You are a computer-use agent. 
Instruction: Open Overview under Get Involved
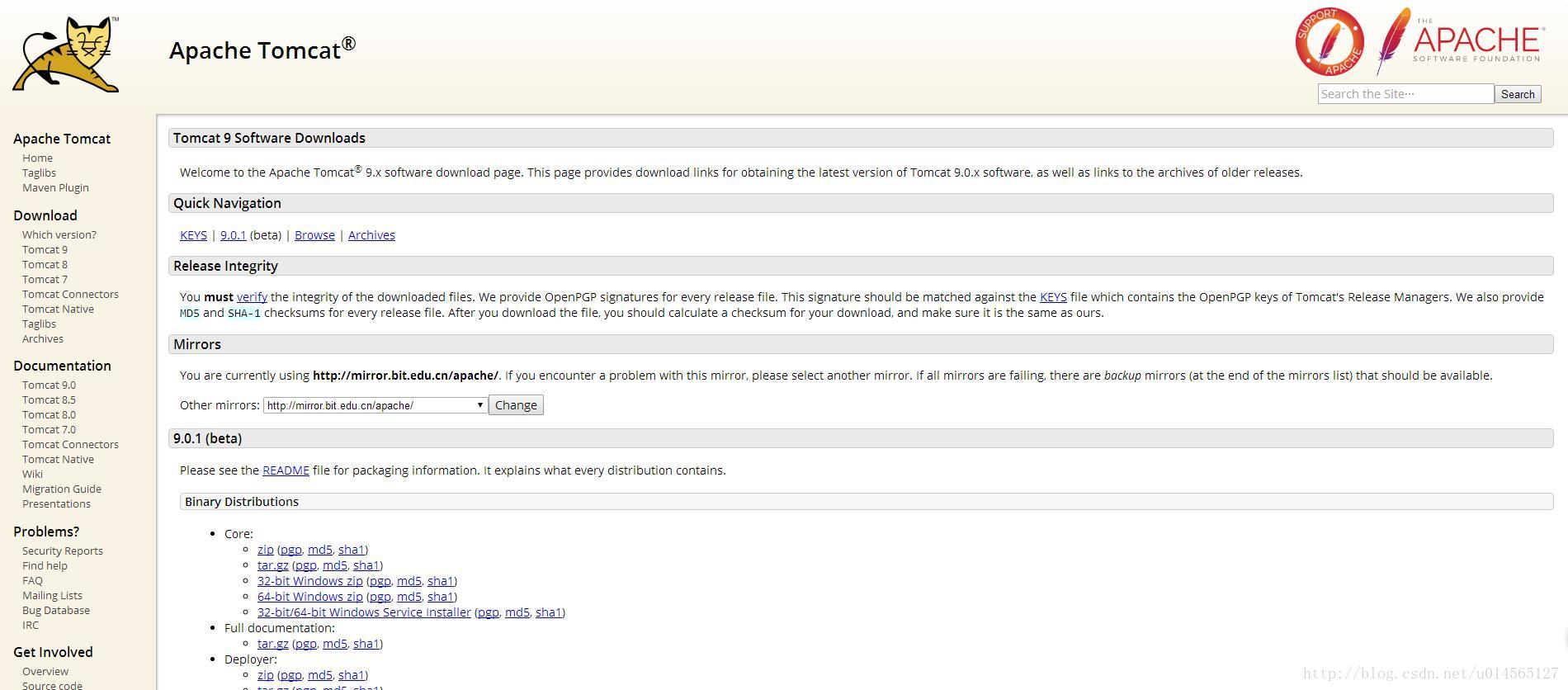[x=45, y=672]
